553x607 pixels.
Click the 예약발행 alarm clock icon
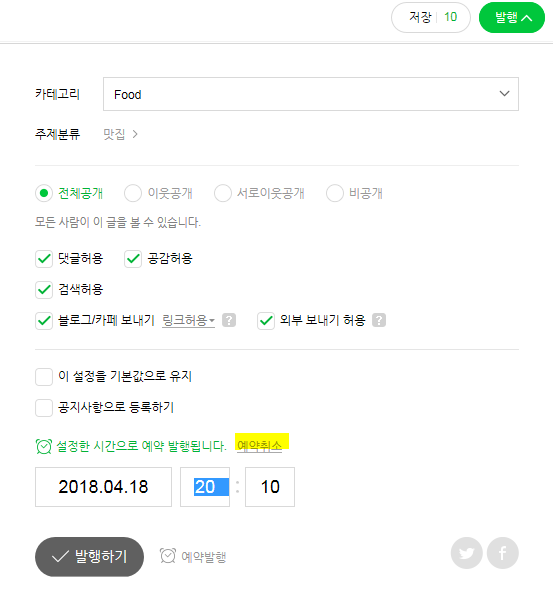point(168,556)
